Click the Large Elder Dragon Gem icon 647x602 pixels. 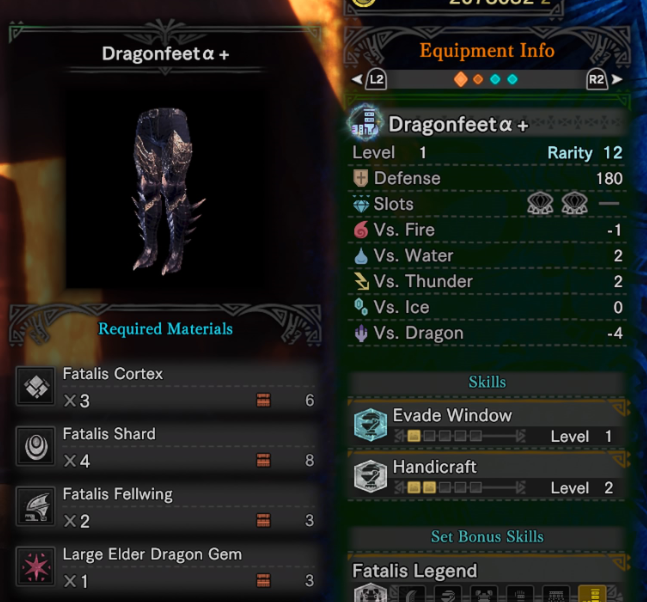coord(35,566)
